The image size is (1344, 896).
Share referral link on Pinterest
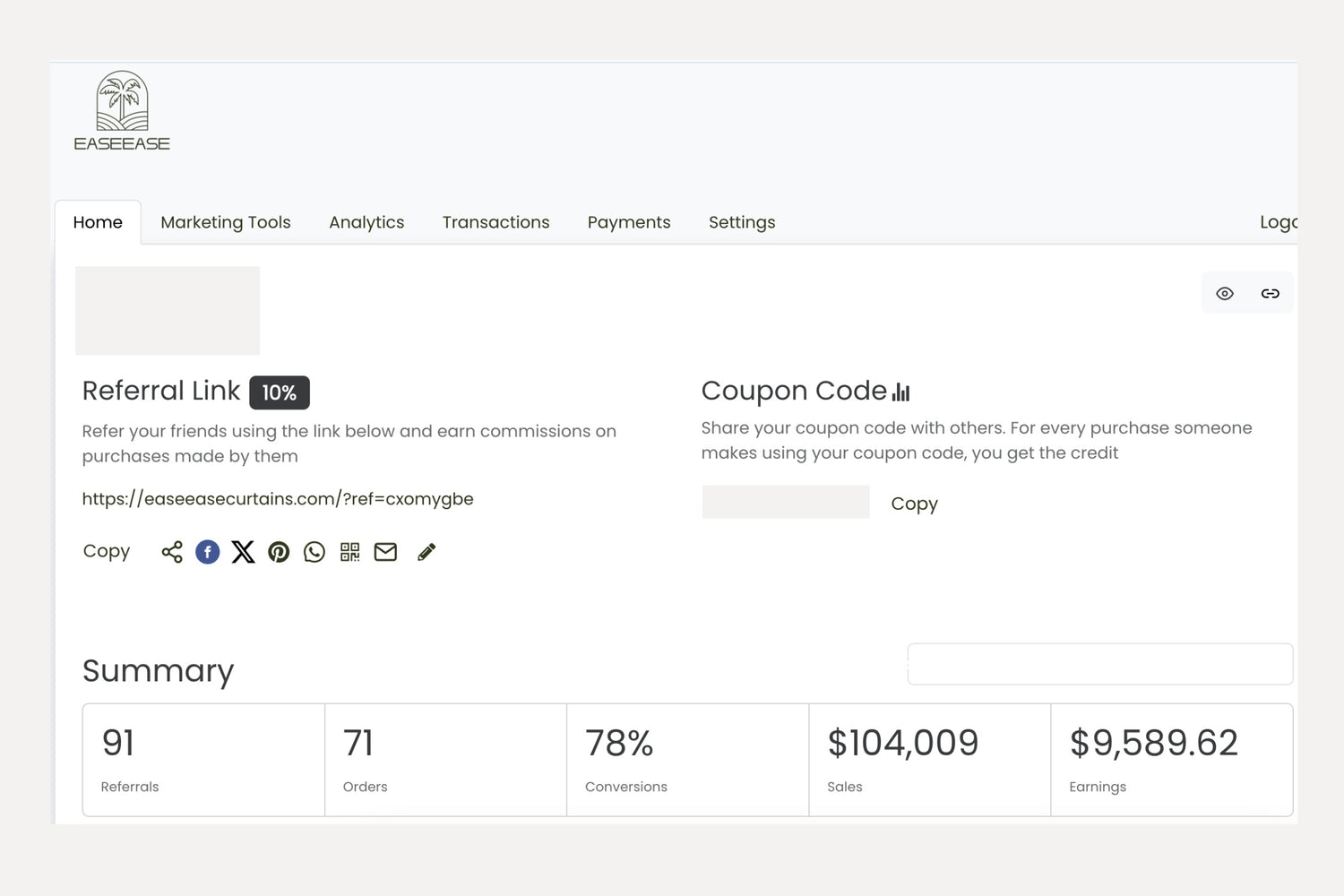[x=279, y=552]
